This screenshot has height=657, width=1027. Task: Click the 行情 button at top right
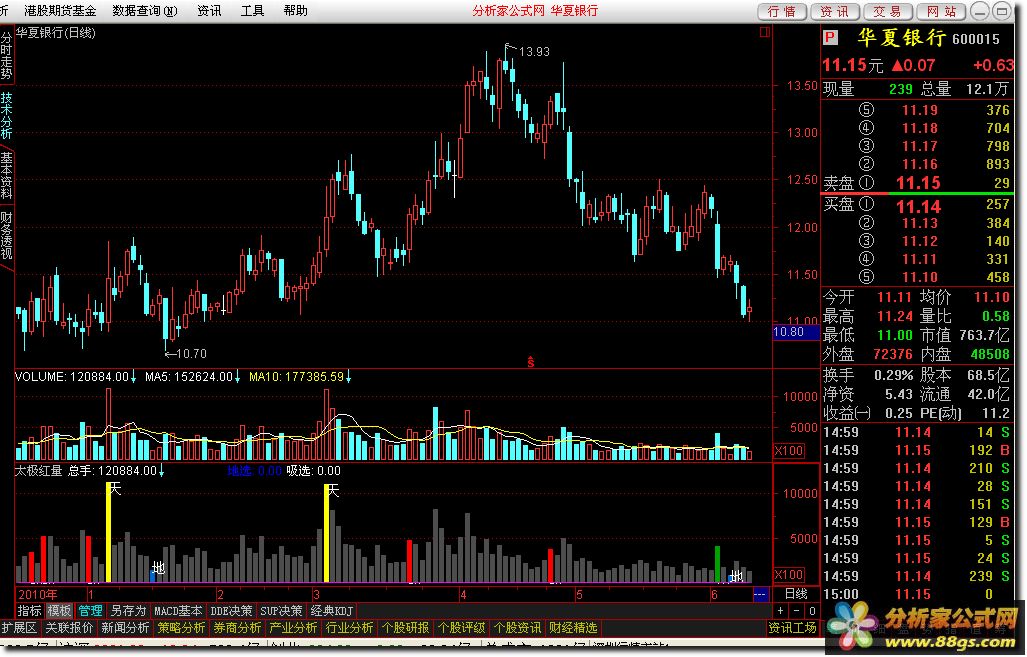(x=781, y=11)
